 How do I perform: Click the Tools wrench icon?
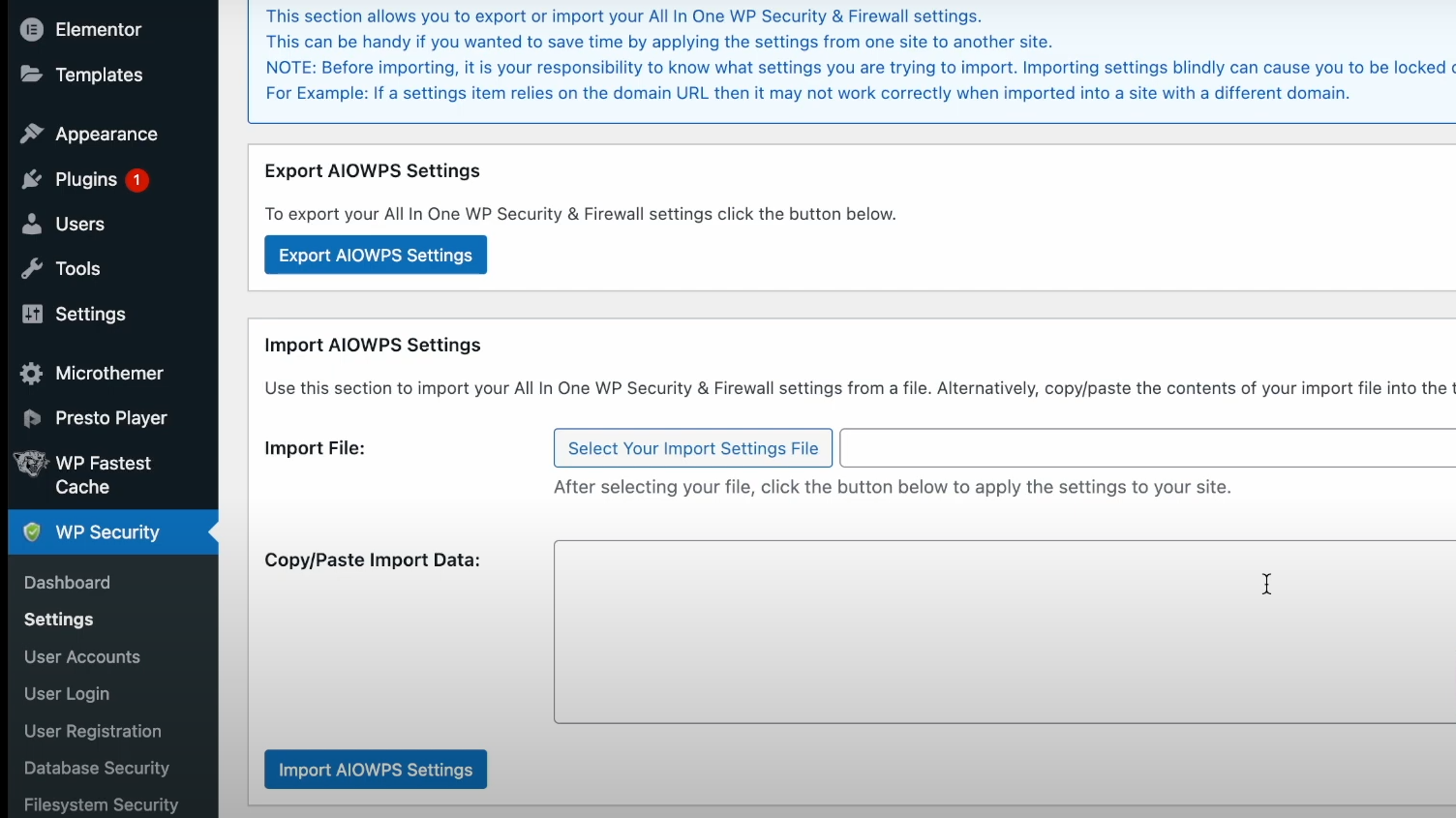(32, 268)
